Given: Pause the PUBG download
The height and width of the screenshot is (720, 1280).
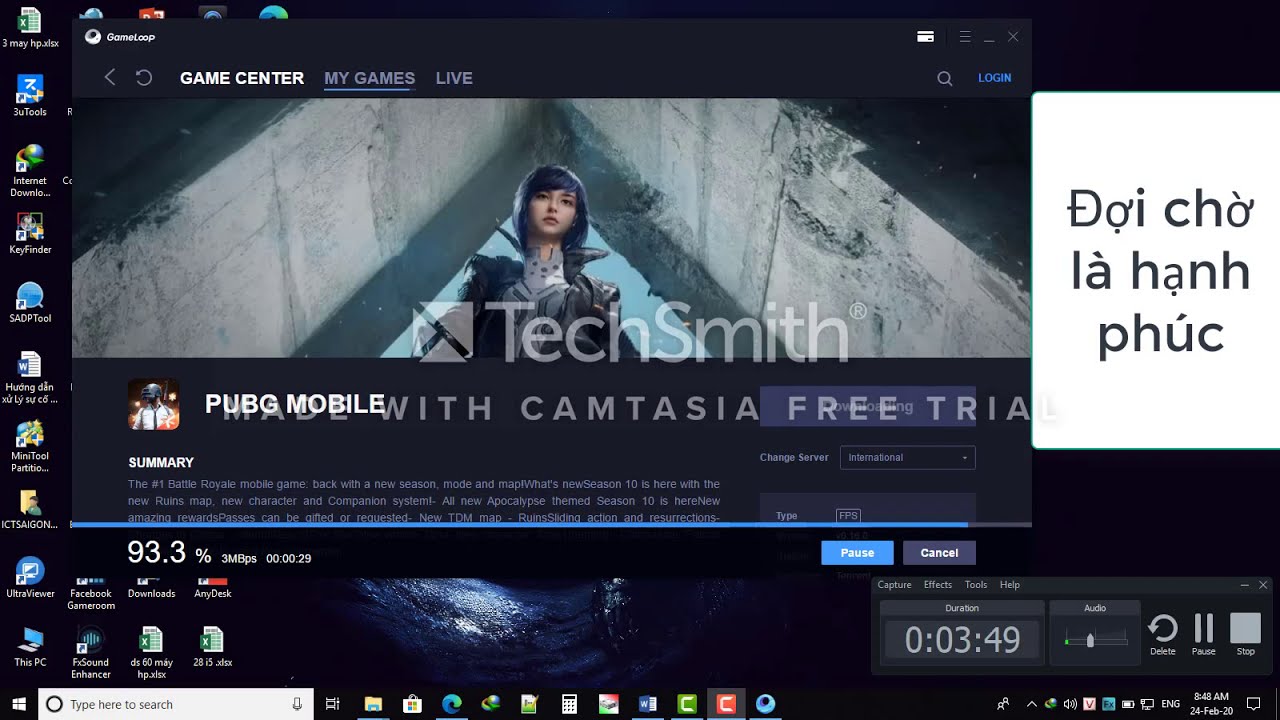Looking at the screenshot, I should point(857,553).
